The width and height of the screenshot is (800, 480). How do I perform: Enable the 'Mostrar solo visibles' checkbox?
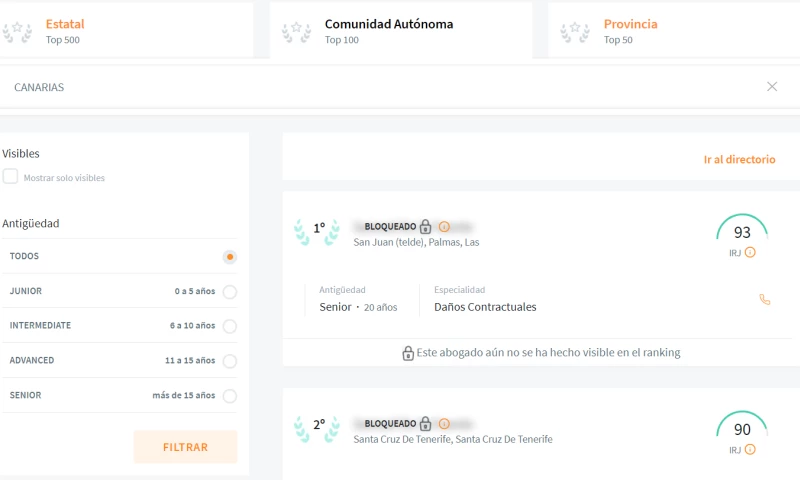click(x=11, y=177)
